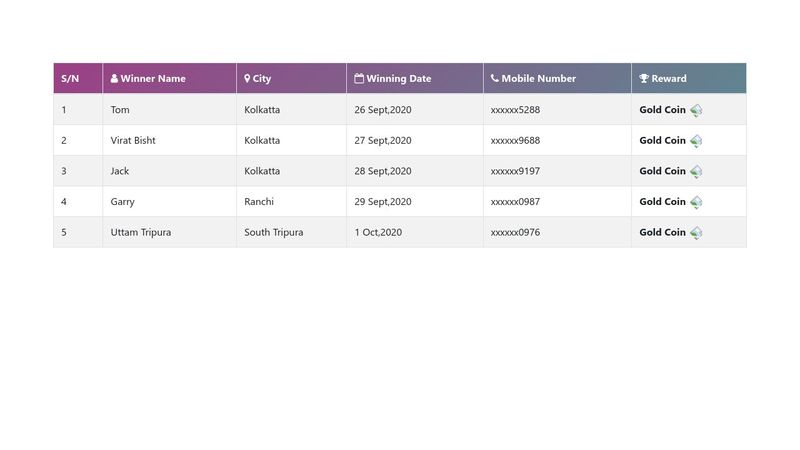Select the winner name Tom
800x450 pixels.
click(x=120, y=110)
